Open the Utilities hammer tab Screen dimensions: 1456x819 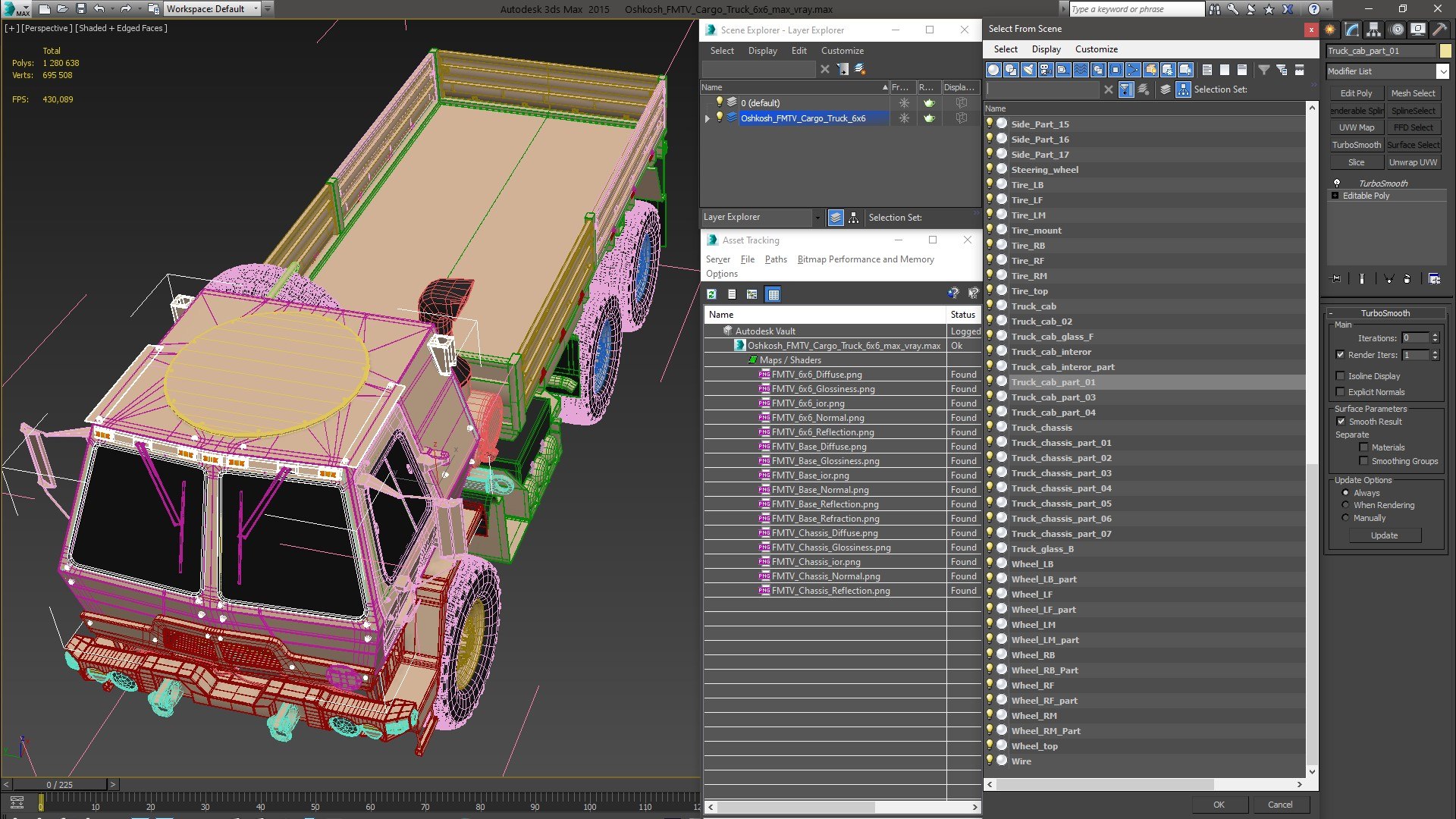1439,30
